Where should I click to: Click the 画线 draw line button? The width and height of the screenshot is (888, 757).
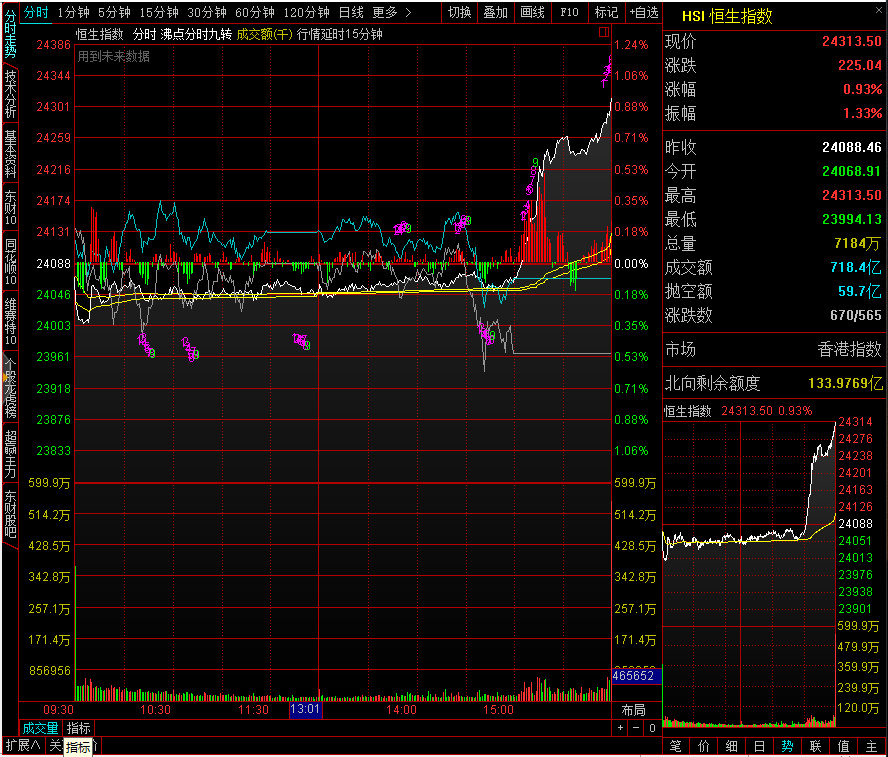coord(533,13)
